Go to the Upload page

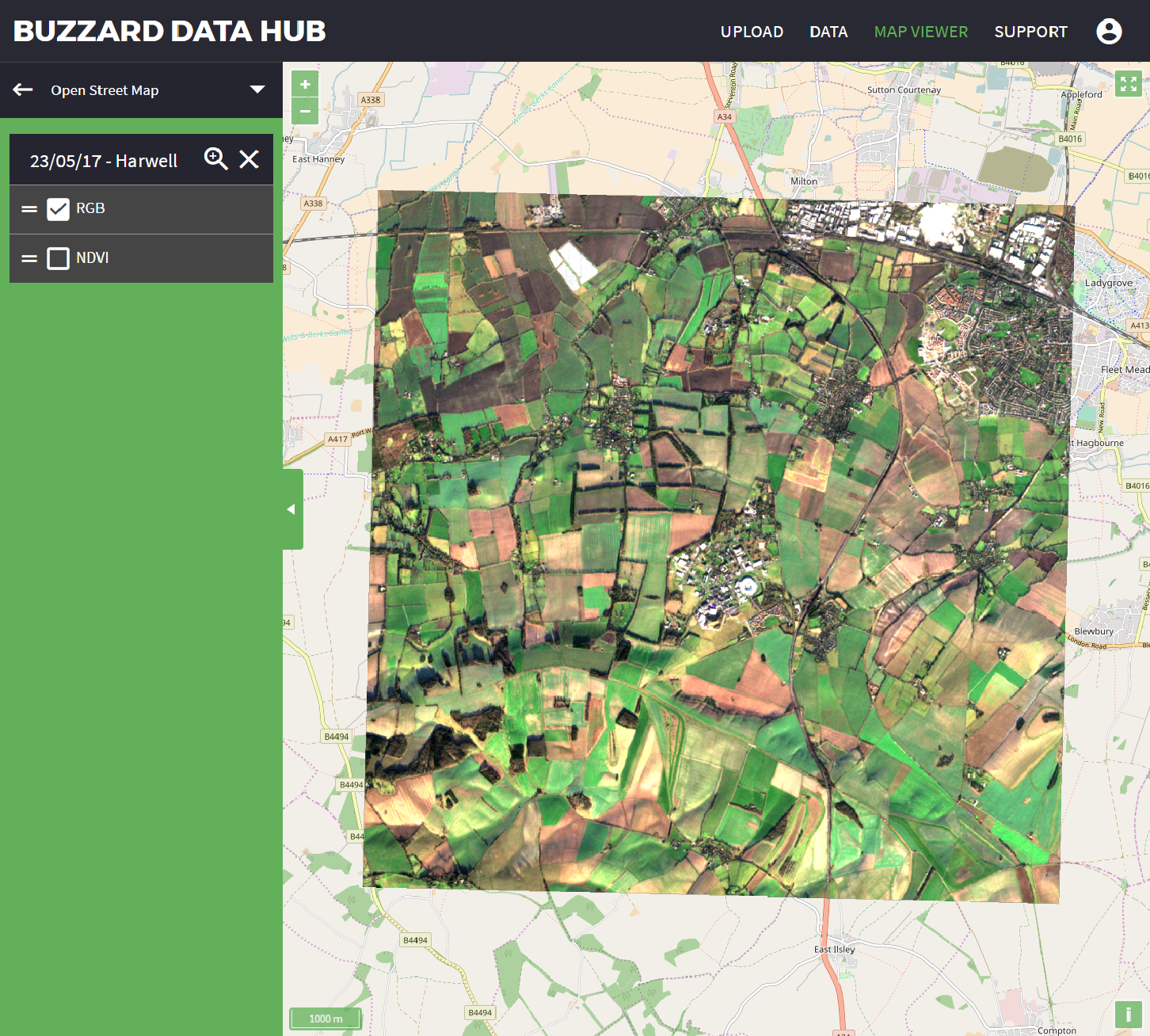click(752, 32)
